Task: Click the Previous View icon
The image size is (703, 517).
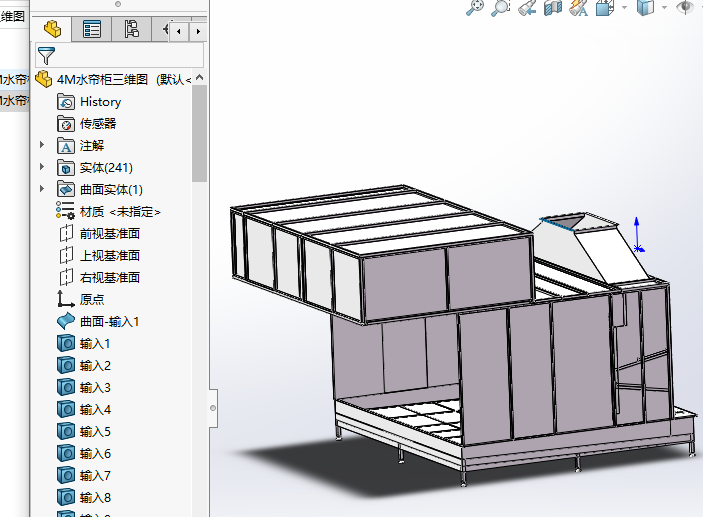Action: tap(527, 8)
